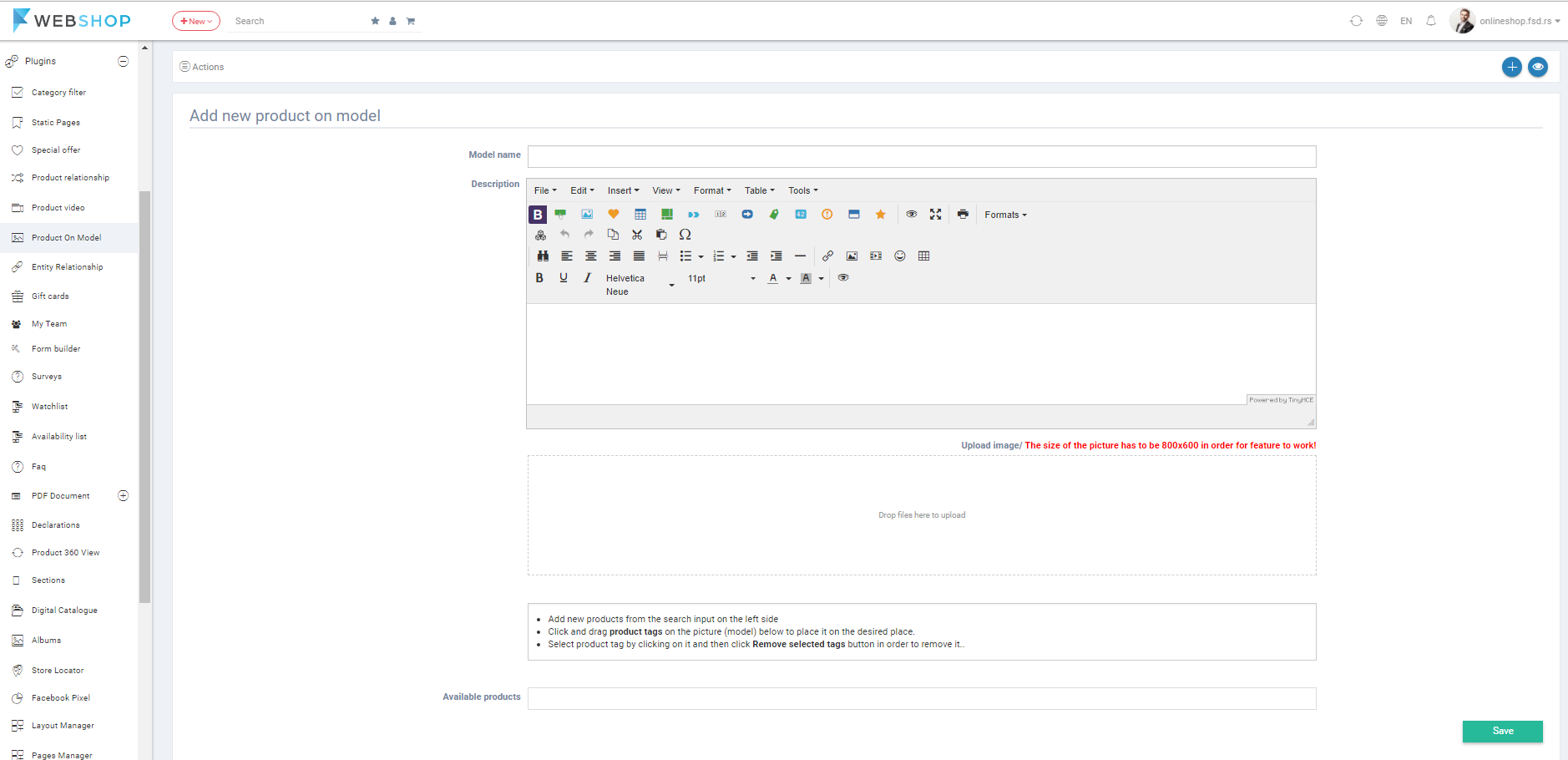Click the blue eye preview button top right

pyautogui.click(x=1538, y=67)
